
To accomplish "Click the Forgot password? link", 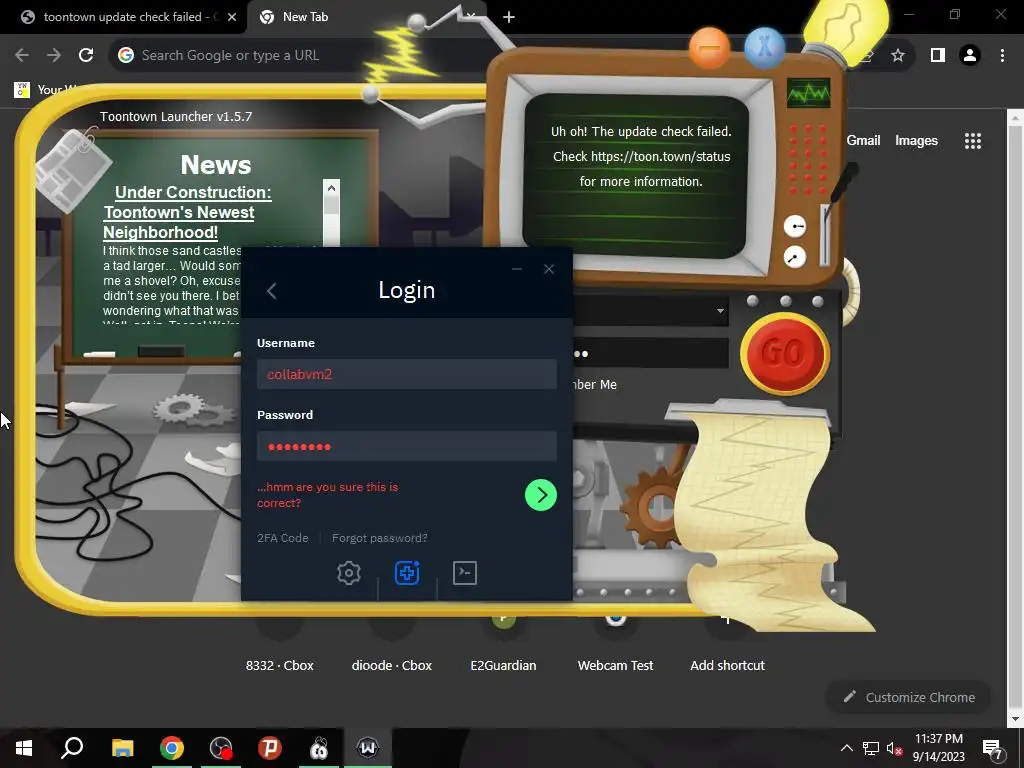I will click(x=379, y=538).
